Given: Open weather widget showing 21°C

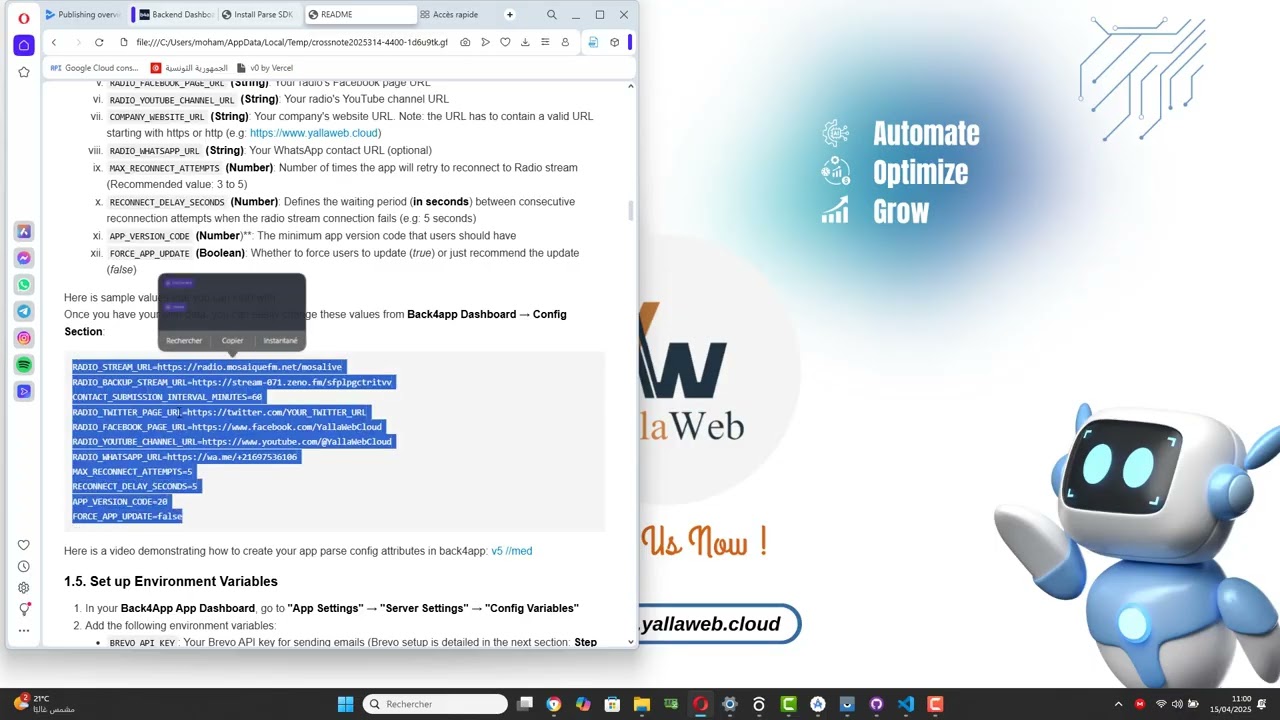Looking at the screenshot, I should tap(45, 704).
